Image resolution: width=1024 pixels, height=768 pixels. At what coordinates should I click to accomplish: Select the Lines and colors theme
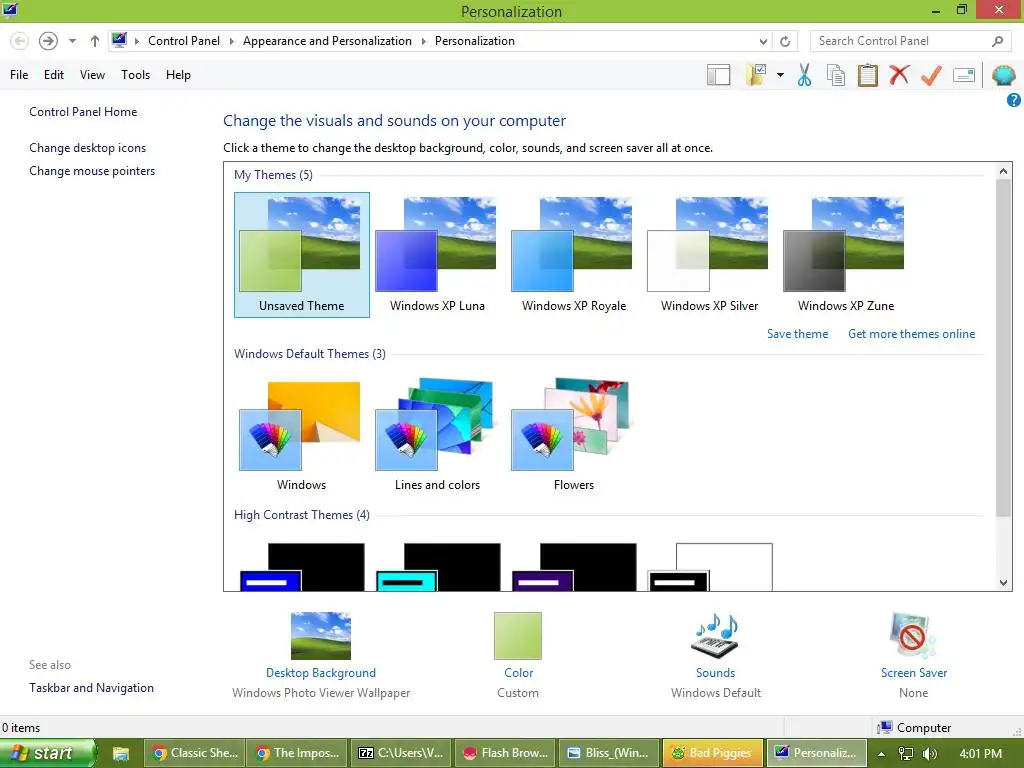tap(437, 434)
